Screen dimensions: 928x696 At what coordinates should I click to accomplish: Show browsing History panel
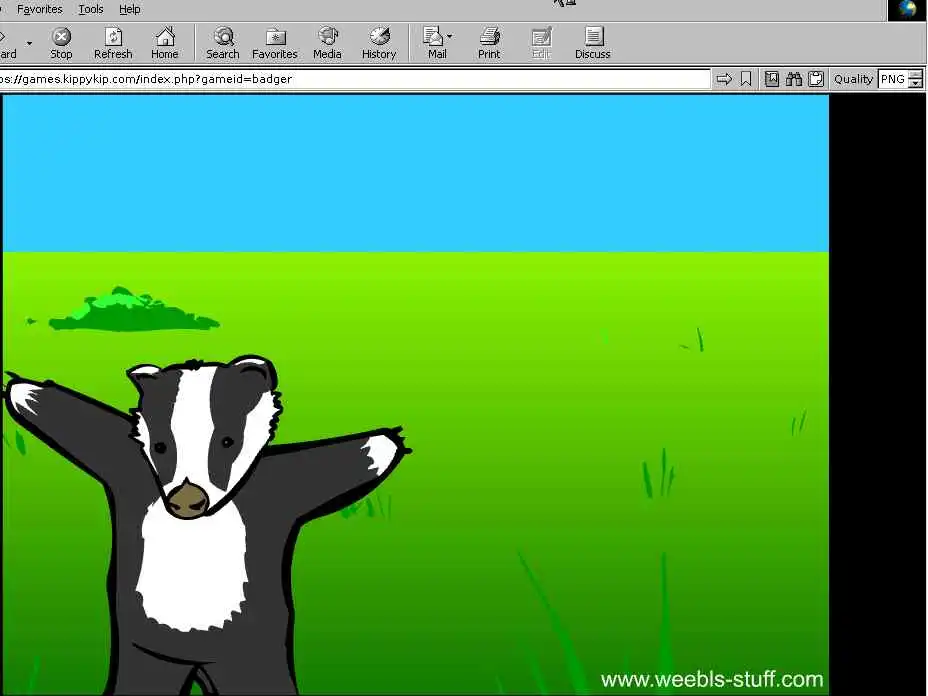pyautogui.click(x=379, y=43)
